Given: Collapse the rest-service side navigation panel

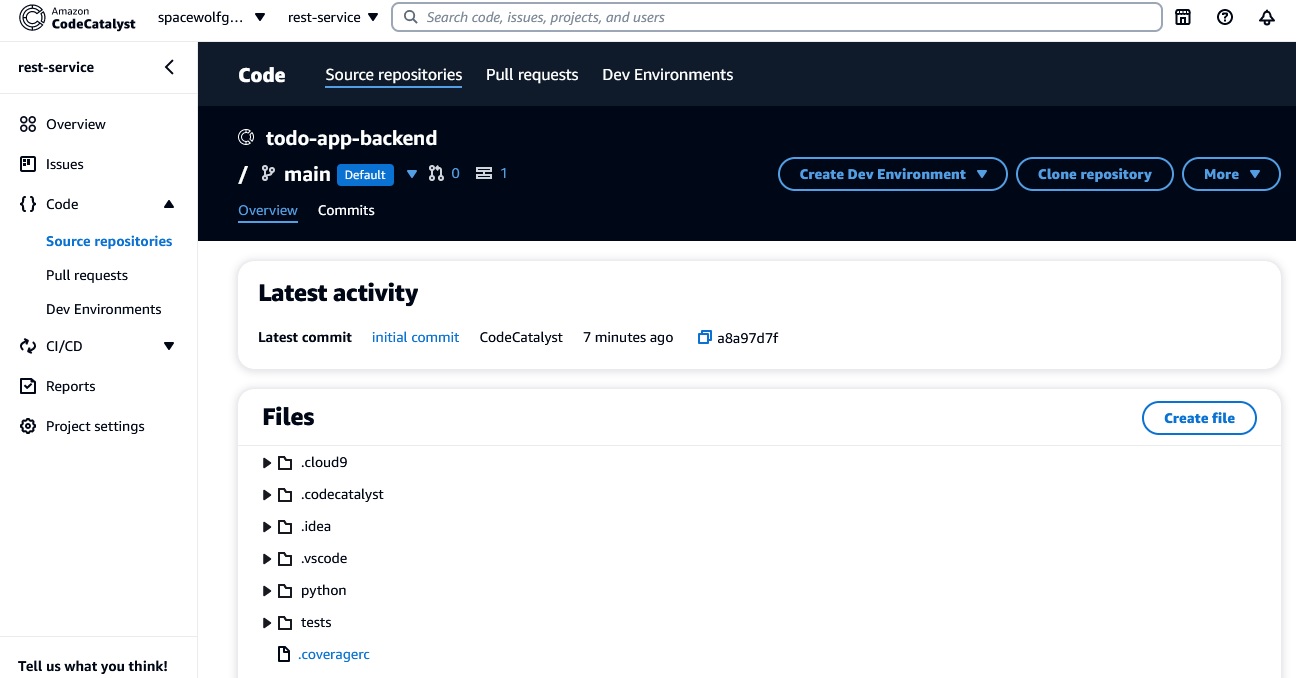Looking at the screenshot, I should [x=169, y=67].
